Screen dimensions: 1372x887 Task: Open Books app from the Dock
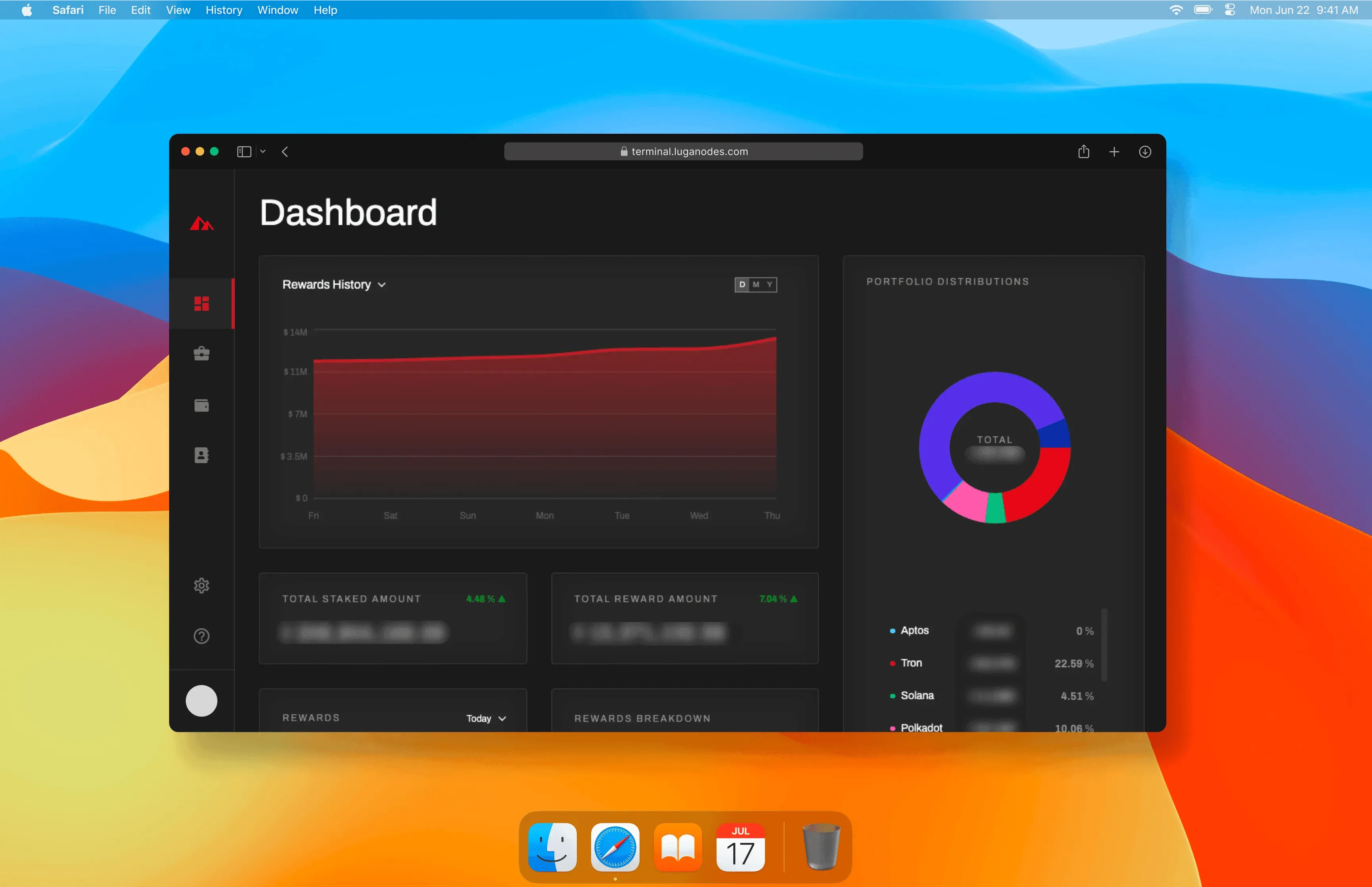(x=678, y=847)
